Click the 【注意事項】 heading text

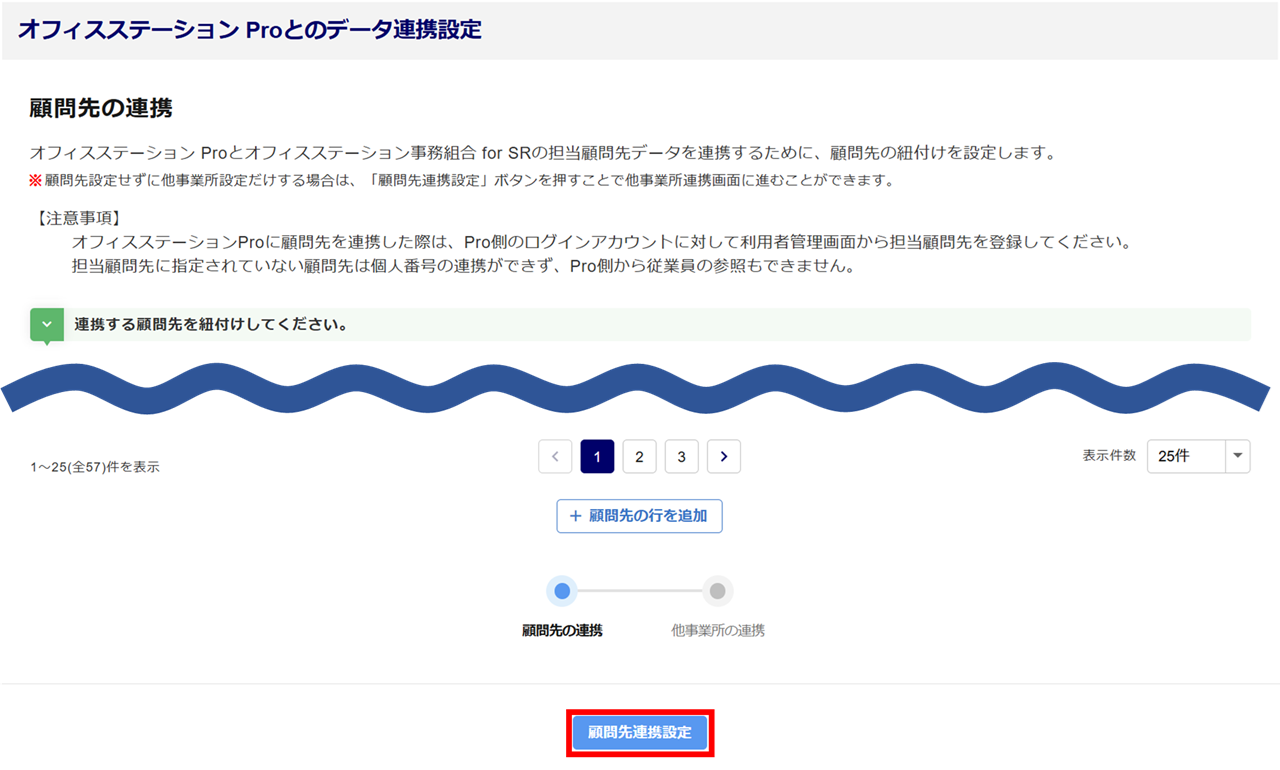(x=76, y=218)
